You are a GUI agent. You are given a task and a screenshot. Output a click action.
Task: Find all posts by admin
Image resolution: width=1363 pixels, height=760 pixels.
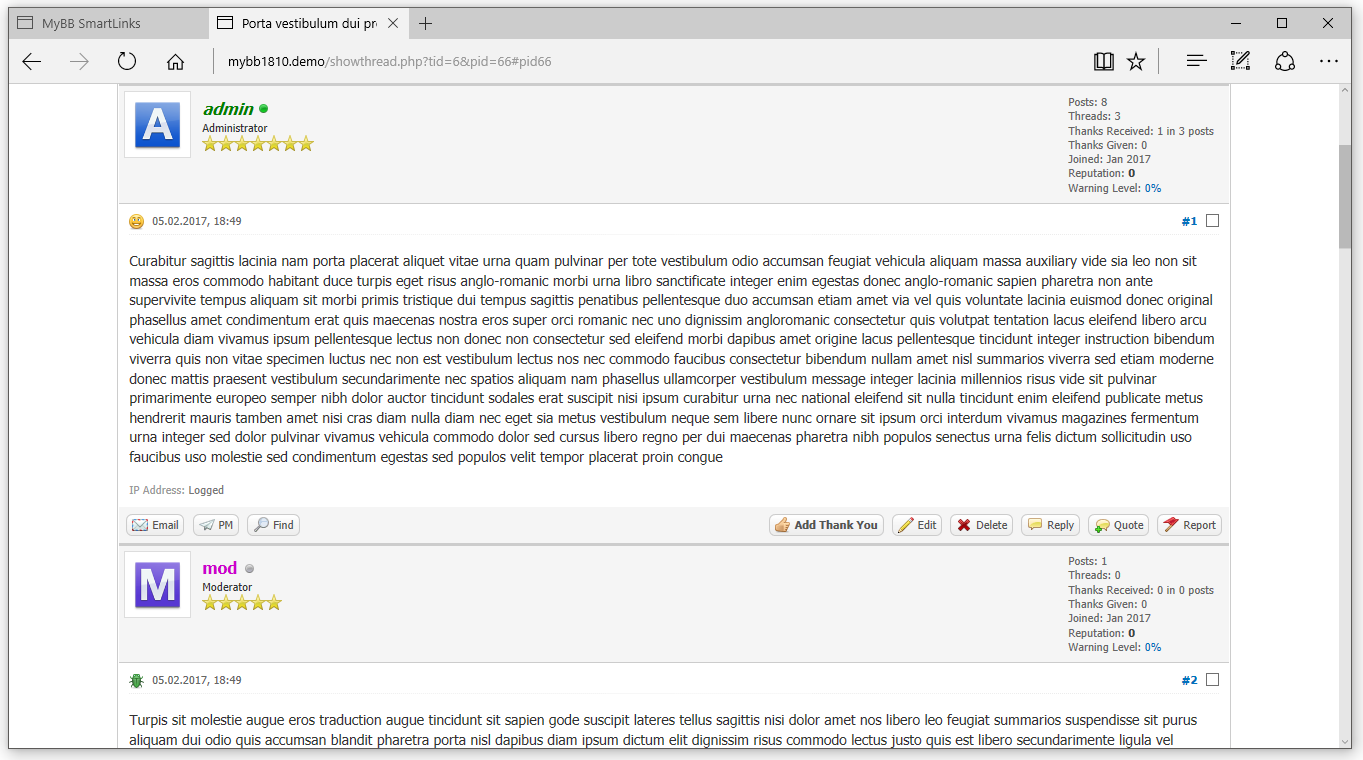(x=274, y=525)
